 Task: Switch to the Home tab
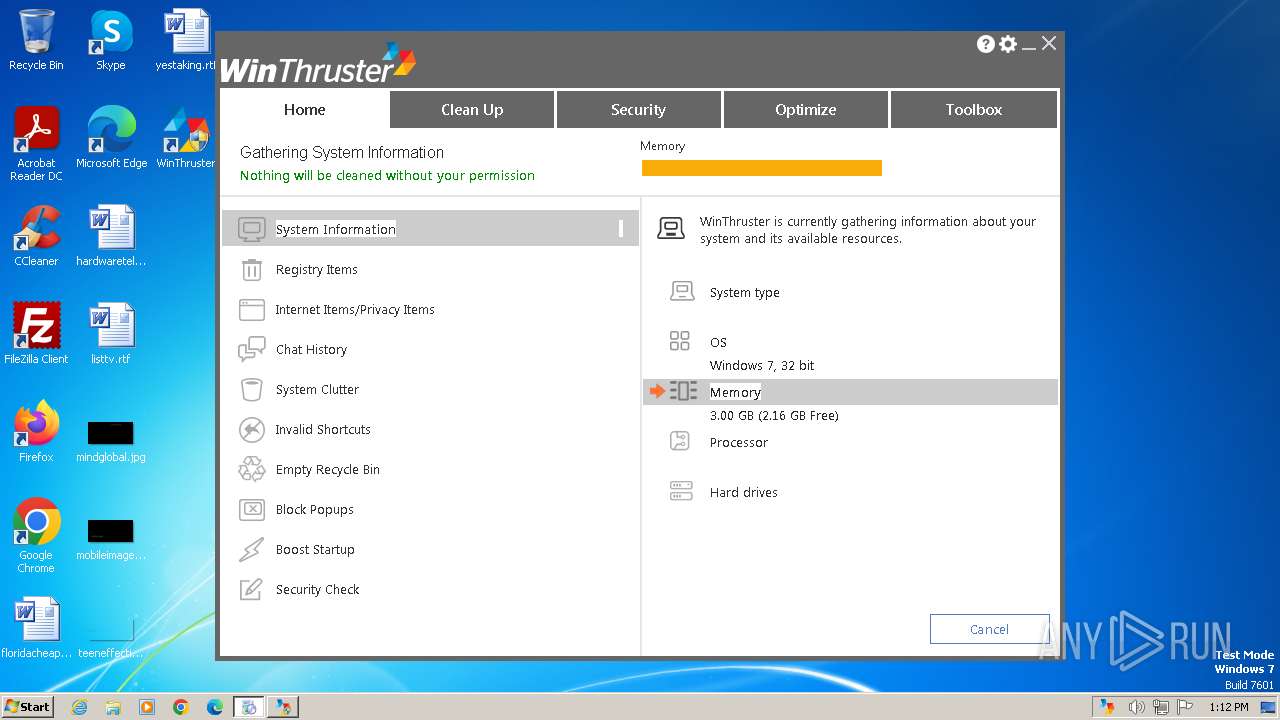(304, 110)
